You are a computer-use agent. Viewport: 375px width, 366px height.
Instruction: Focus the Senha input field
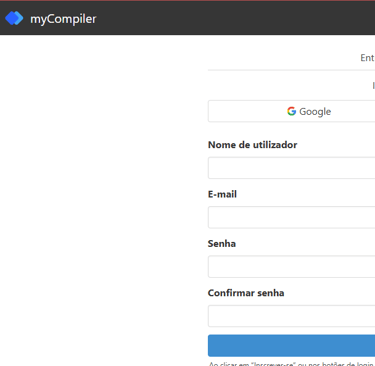[292, 267]
